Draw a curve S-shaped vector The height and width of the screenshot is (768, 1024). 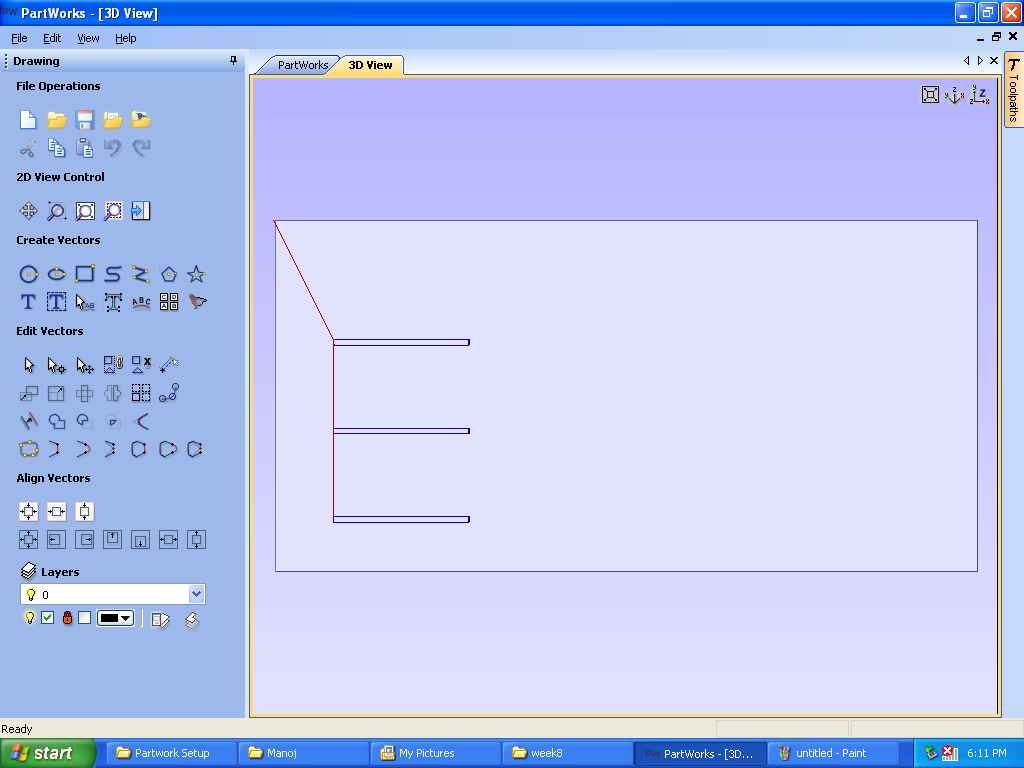click(x=112, y=274)
